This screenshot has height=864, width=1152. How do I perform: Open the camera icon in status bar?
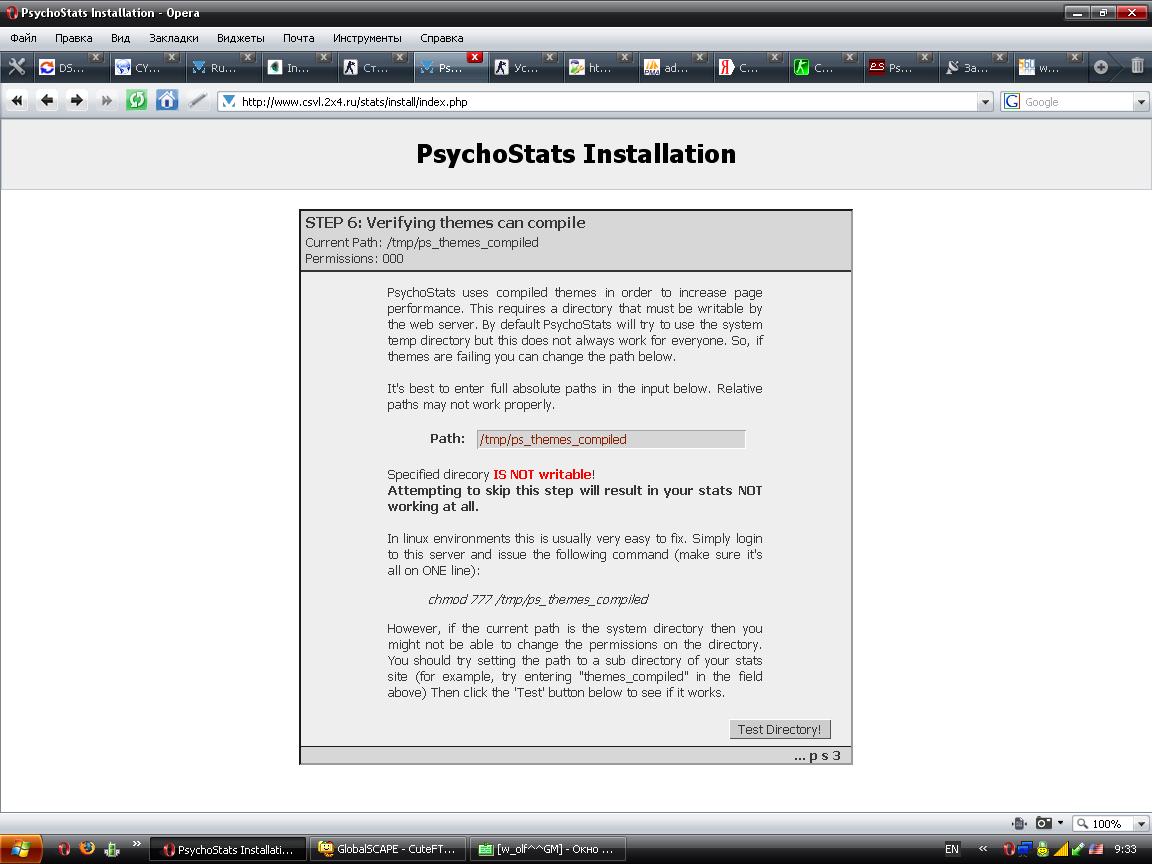[1043, 823]
